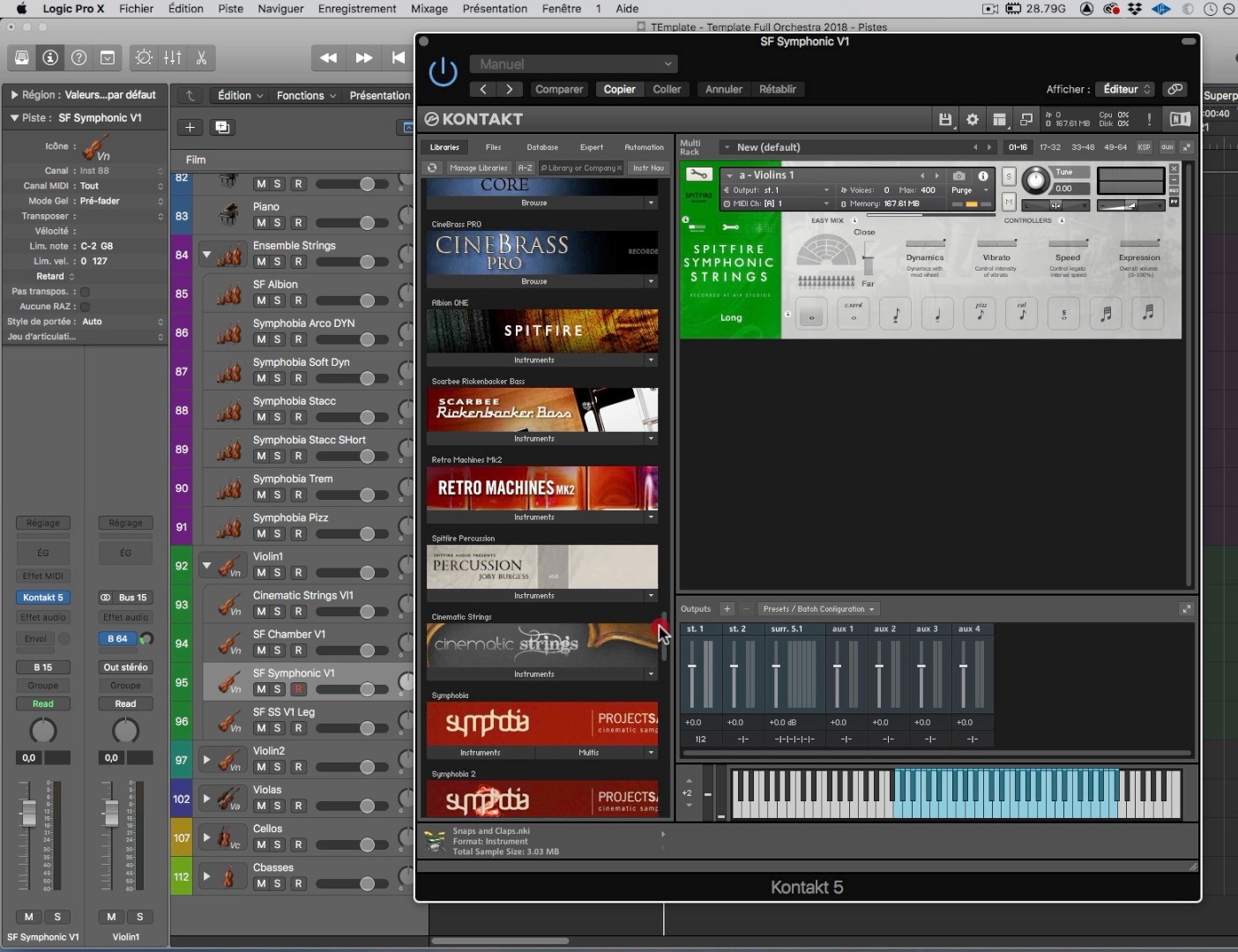Open the Fenêtre menu

[562, 9]
